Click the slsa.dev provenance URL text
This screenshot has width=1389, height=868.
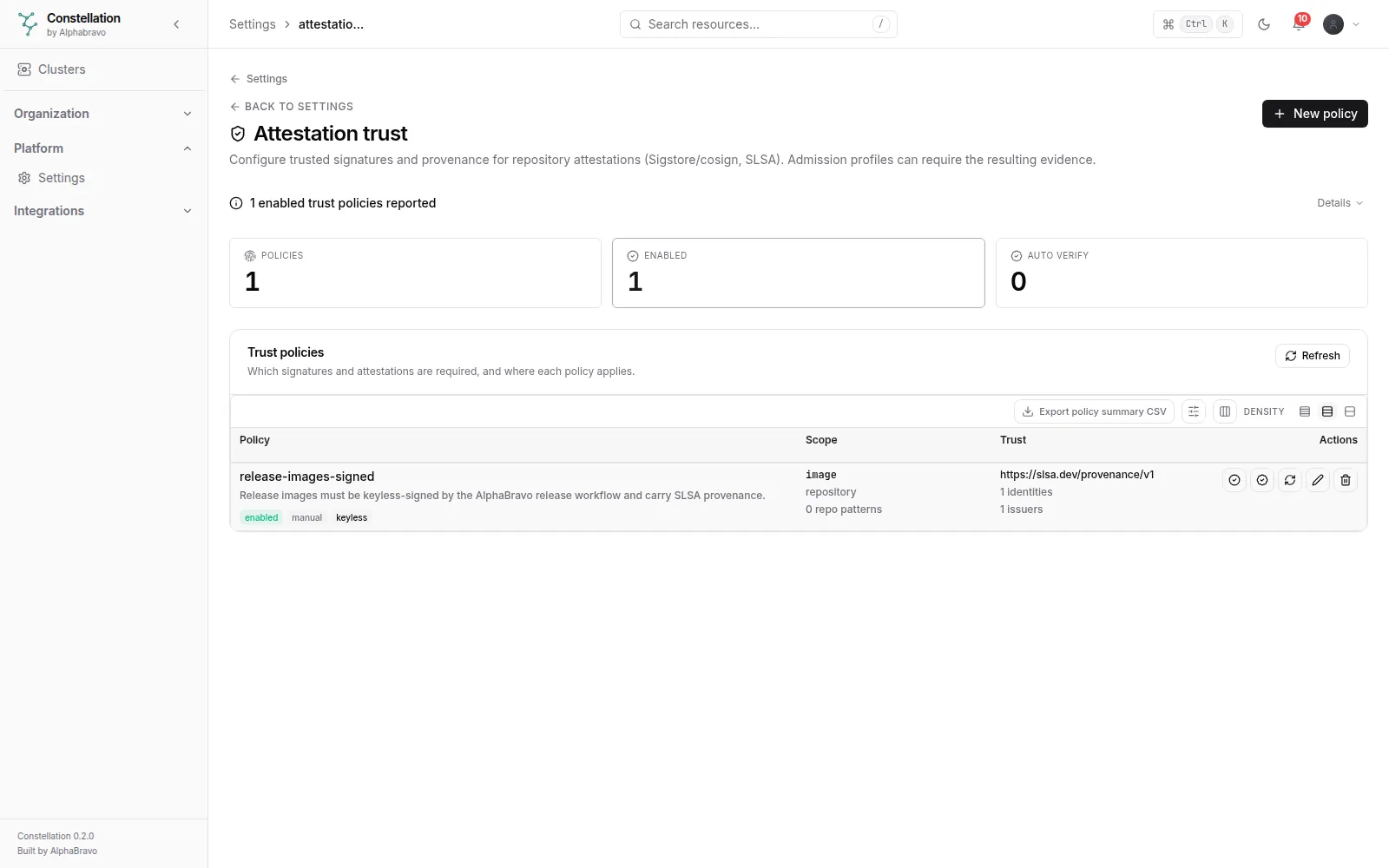tap(1077, 475)
